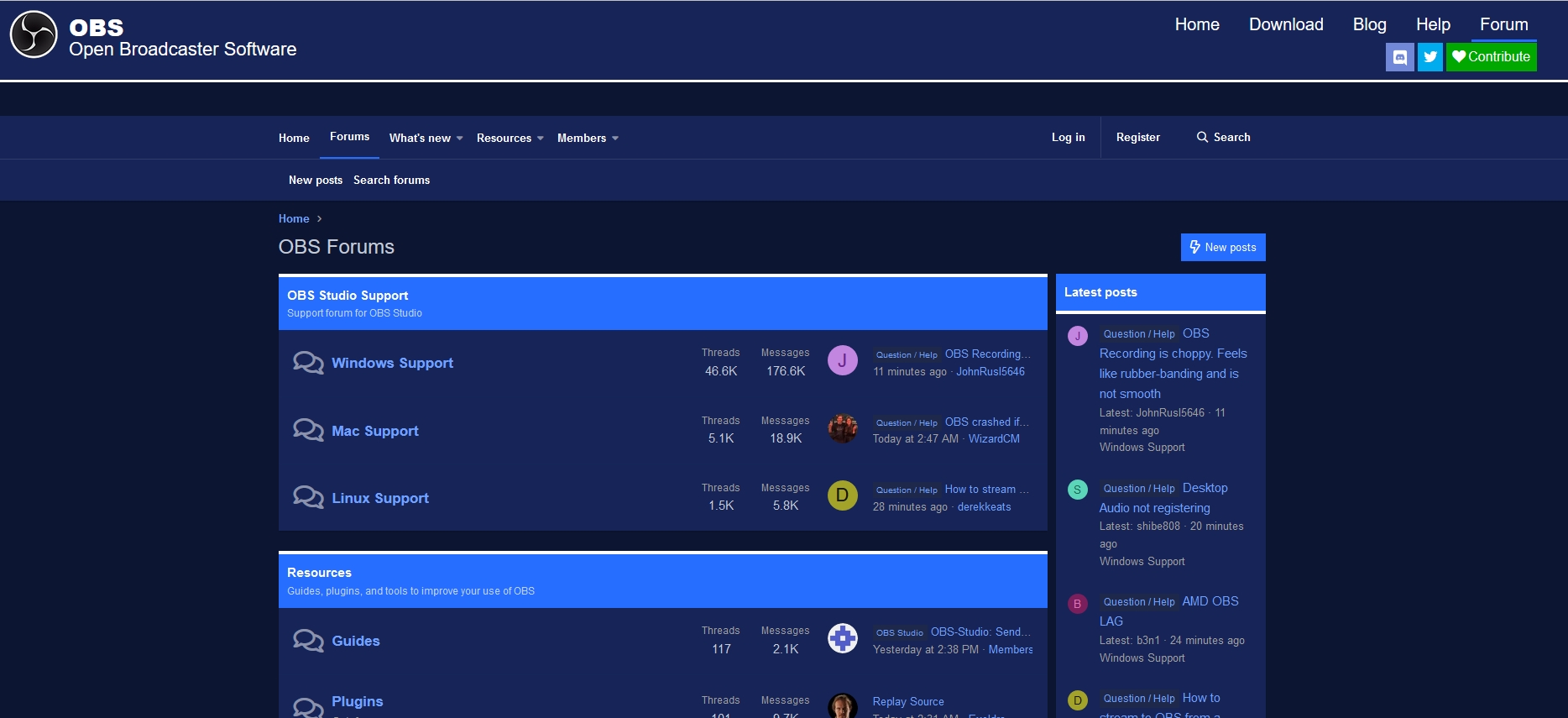Open the OBS Studio Support category
Screen dimensions: 1568x718
pyautogui.click(x=348, y=296)
